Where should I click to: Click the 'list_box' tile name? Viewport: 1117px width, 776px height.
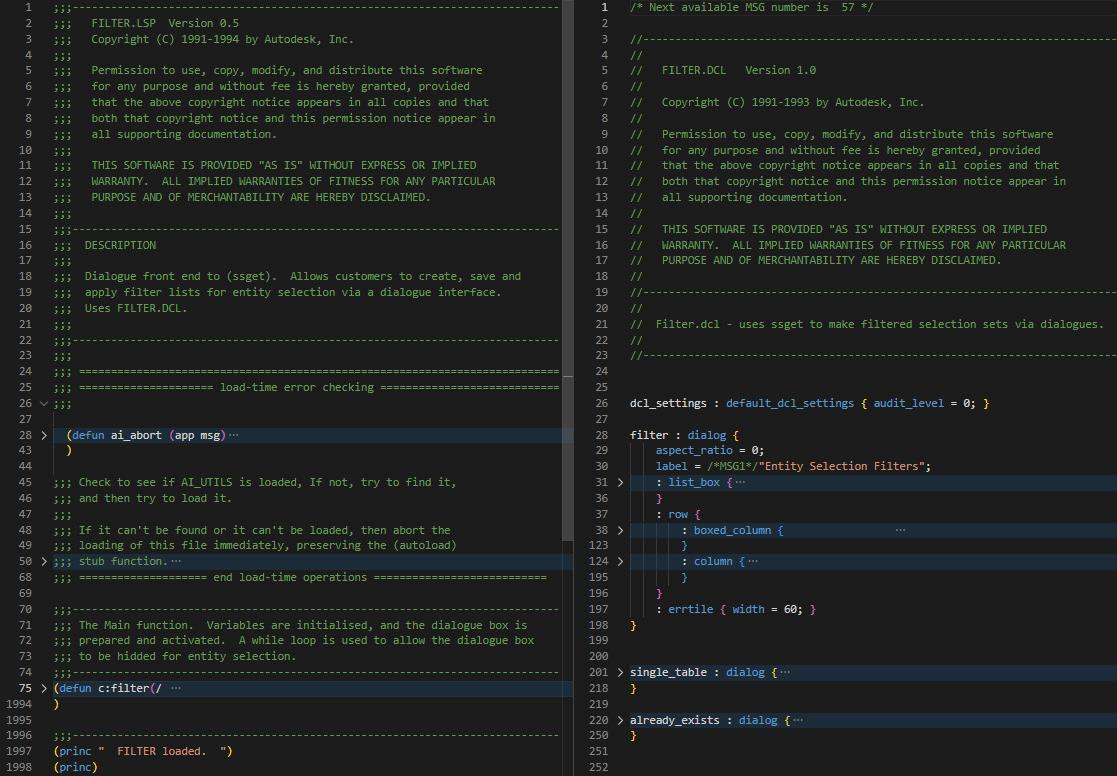[x=694, y=482]
